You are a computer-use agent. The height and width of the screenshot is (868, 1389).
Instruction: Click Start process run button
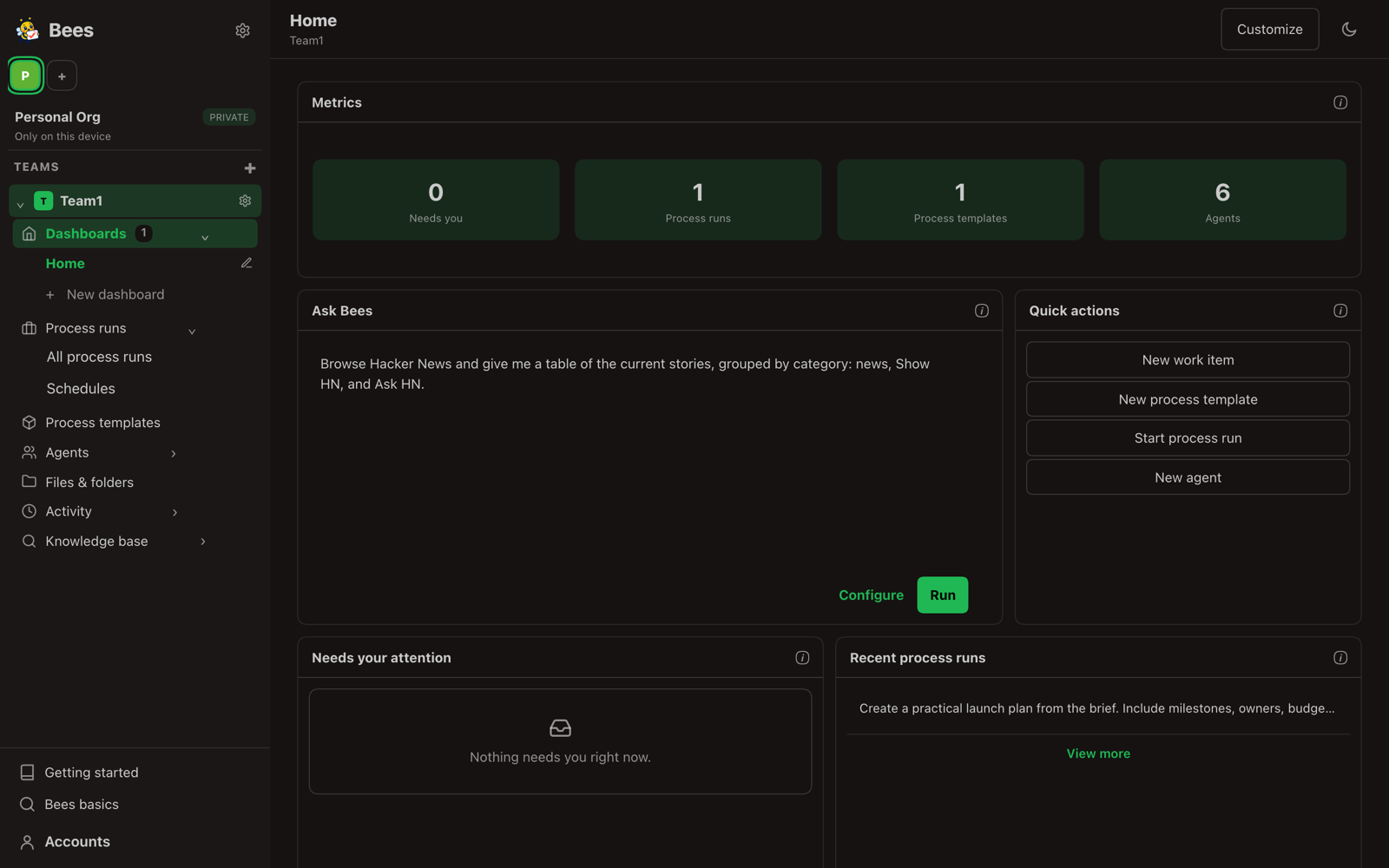tap(1188, 438)
